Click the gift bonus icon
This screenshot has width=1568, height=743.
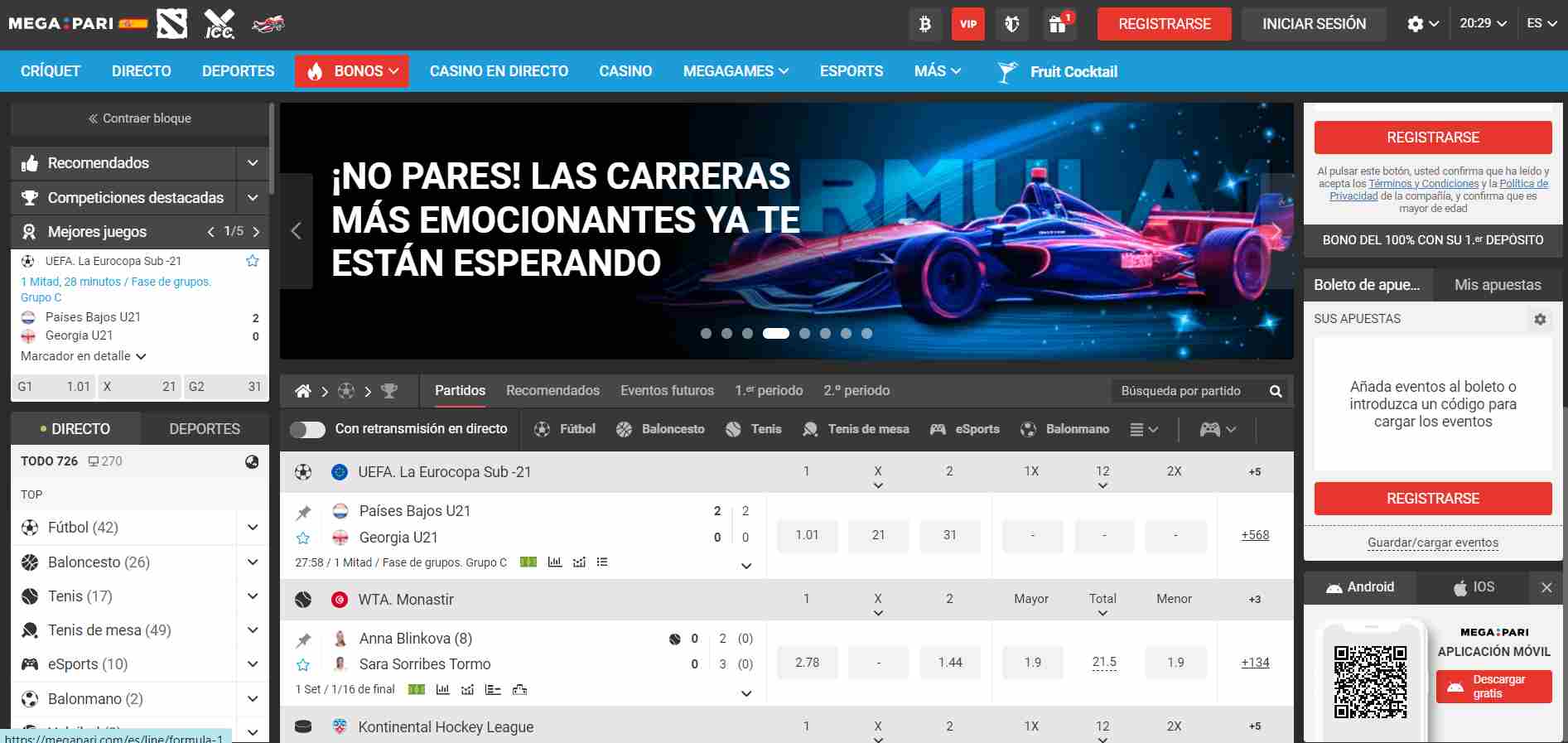coord(1058,24)
